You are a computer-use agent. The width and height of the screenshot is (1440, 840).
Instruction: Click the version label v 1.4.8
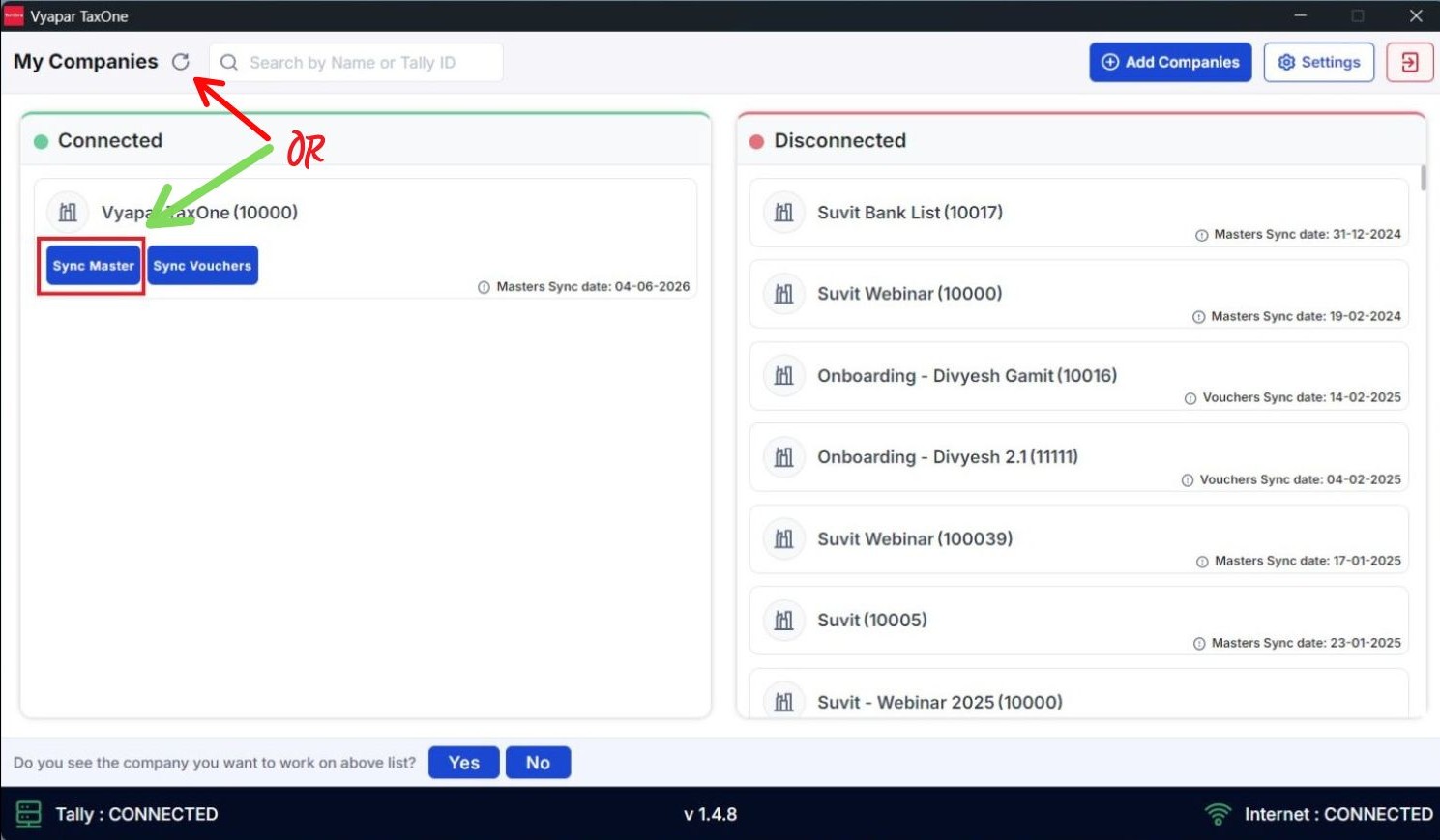click(x=711, y=814)
